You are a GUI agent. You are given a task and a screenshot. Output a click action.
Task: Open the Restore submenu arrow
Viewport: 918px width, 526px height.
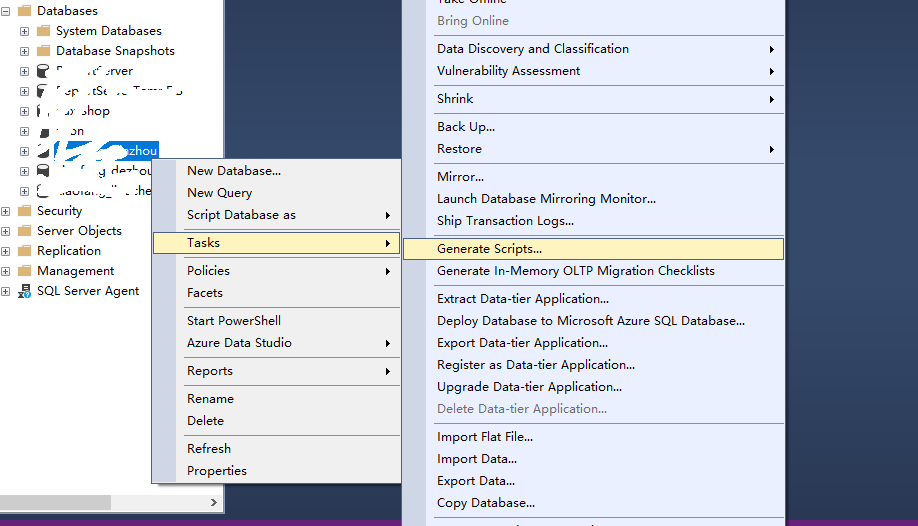(x=772, y=149)
